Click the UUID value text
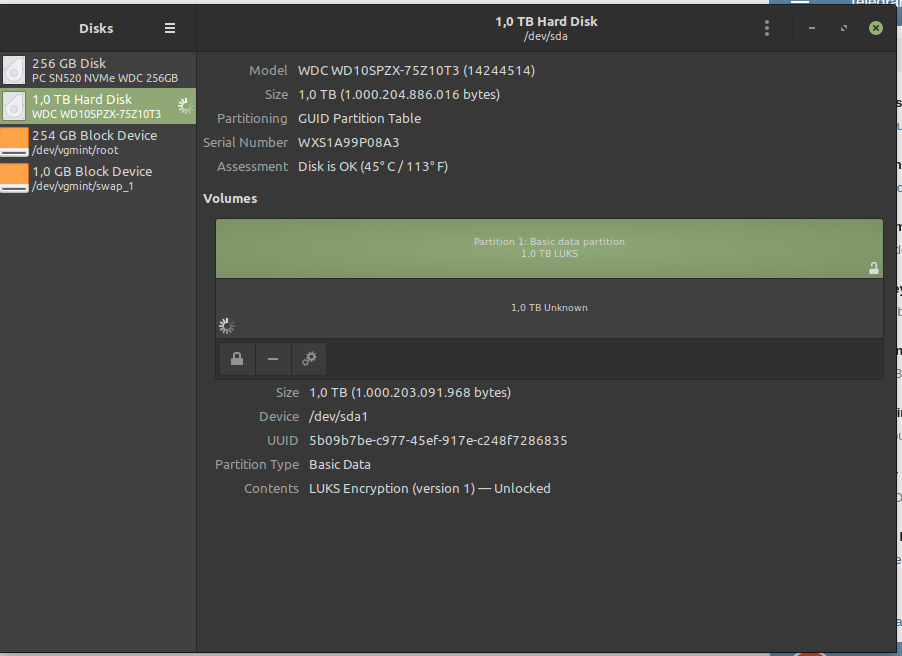This screenshot has height=656, width=902. click(438, 441)
